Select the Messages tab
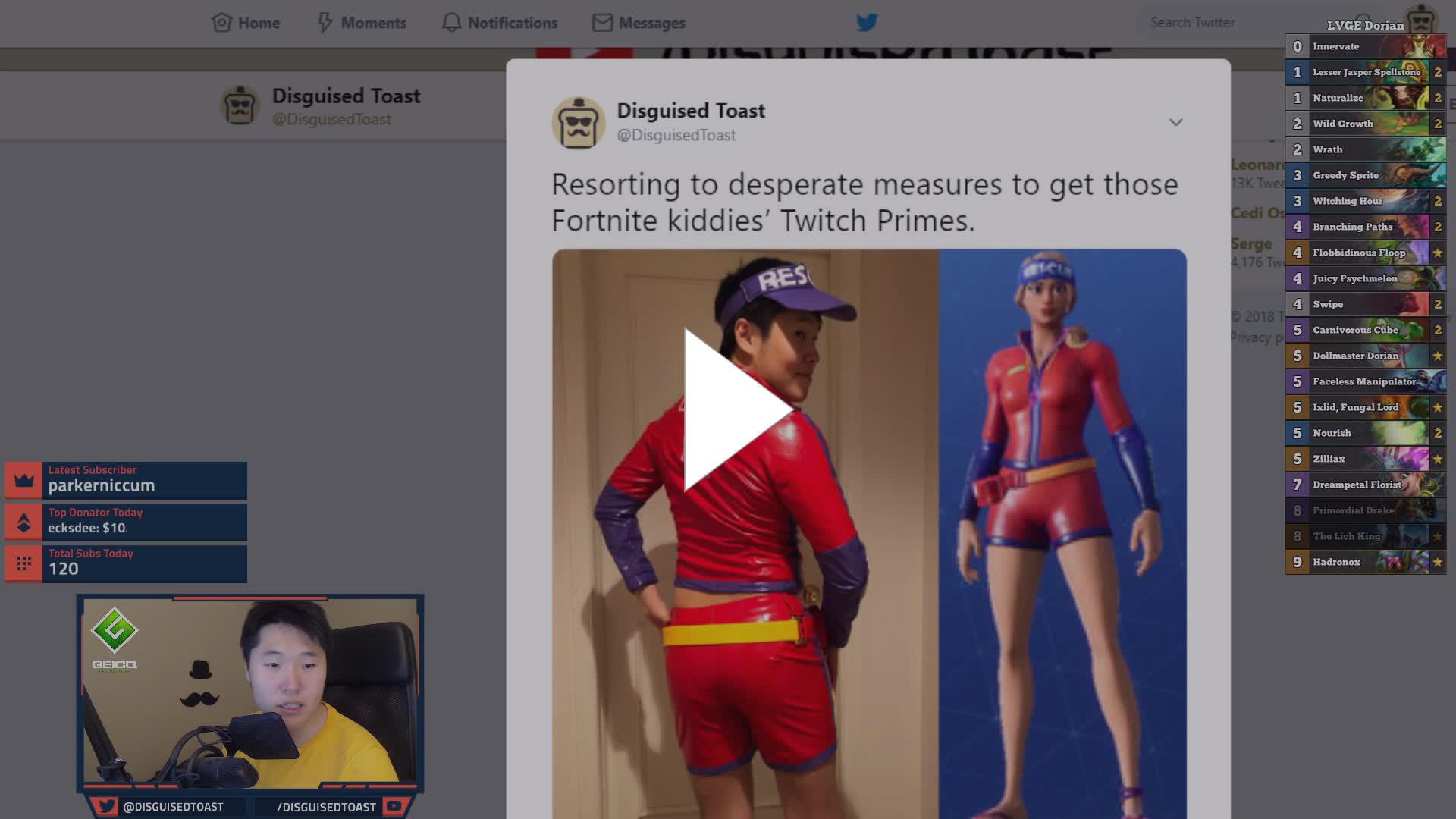Screen dimensions: 1456x819 pos(639,23)
